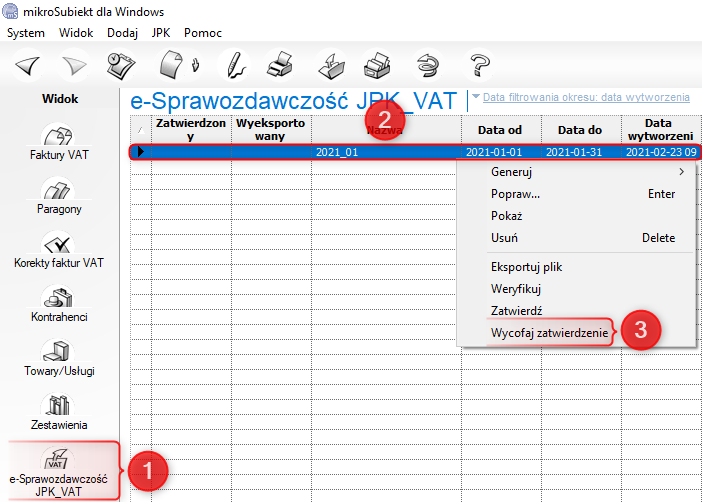Click the 2021-02-23 creation date cell
702x502 pixels.
[661, 152]
